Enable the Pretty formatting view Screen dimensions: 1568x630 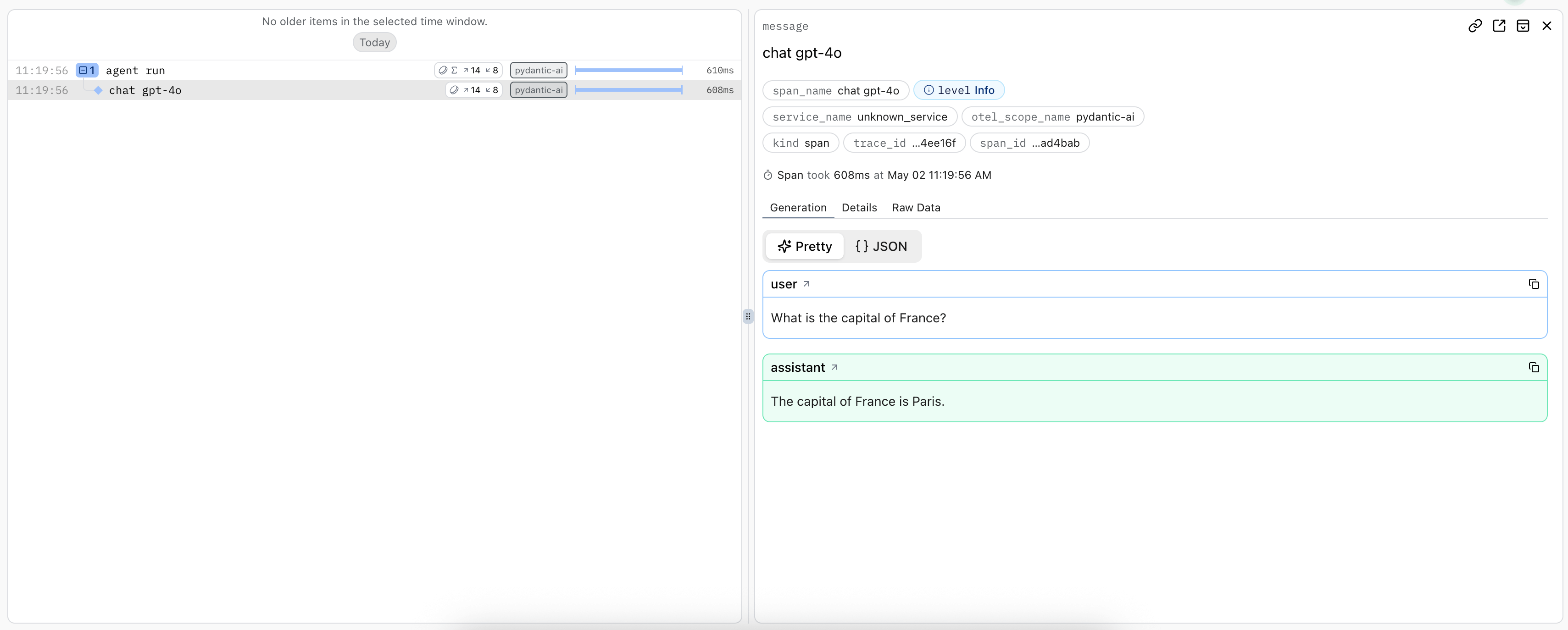point(805,246)
